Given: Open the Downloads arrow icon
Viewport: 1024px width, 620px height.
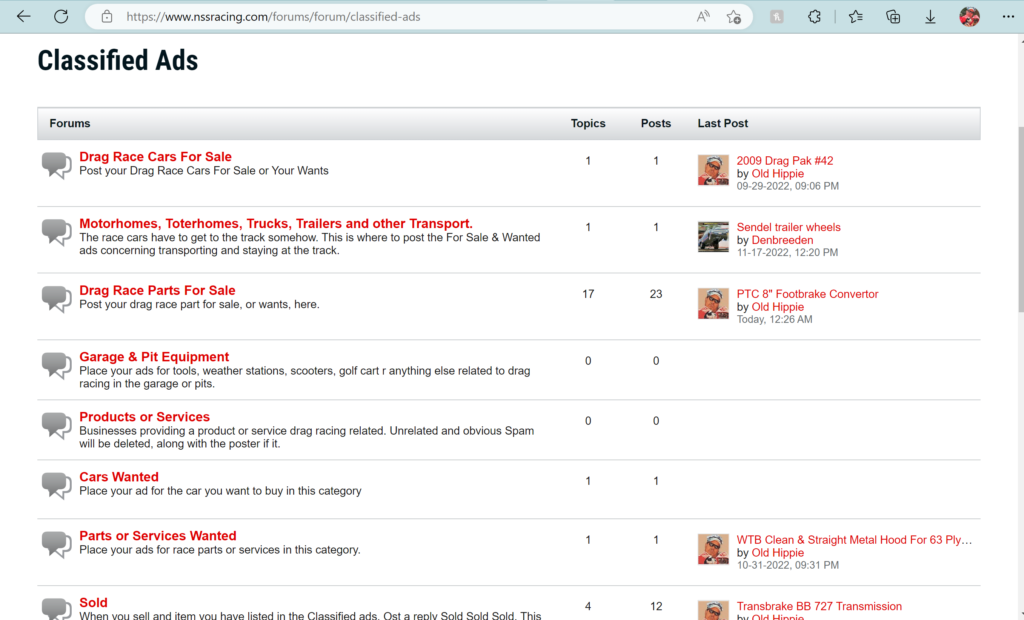Looking at the screenshot, I should (930, 17).
